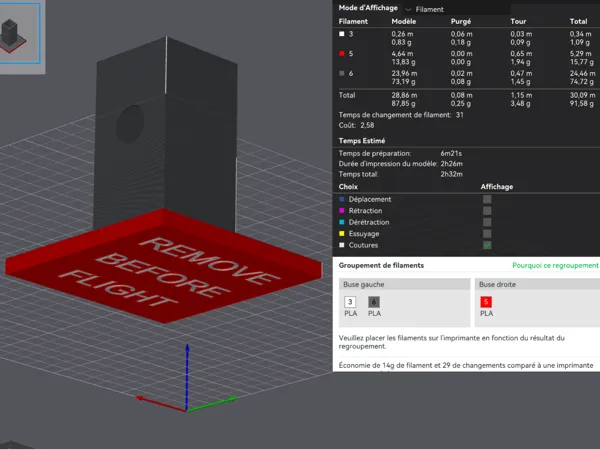
Task: Click the total time value '2h32m'
Action: (452, 174)
